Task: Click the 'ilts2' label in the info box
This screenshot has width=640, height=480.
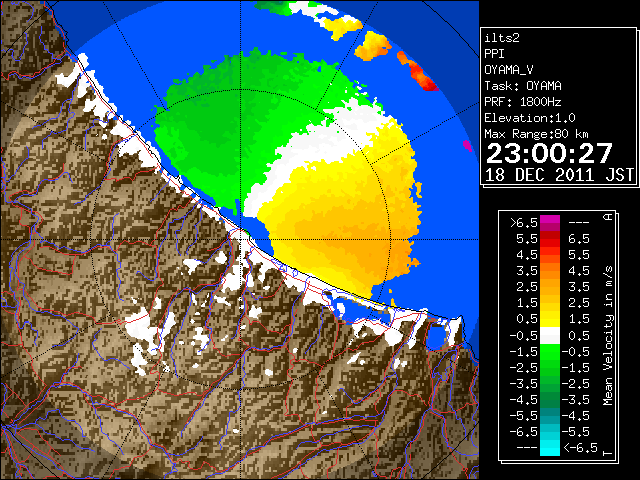Action: pyautogui.click(x=502, y=38)
